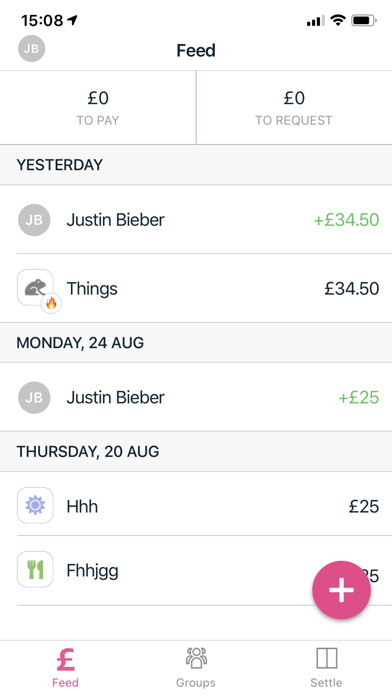This screenshot has height=696, width=392.
Task: Open the Things £34.50 expense
Action: 196,288
